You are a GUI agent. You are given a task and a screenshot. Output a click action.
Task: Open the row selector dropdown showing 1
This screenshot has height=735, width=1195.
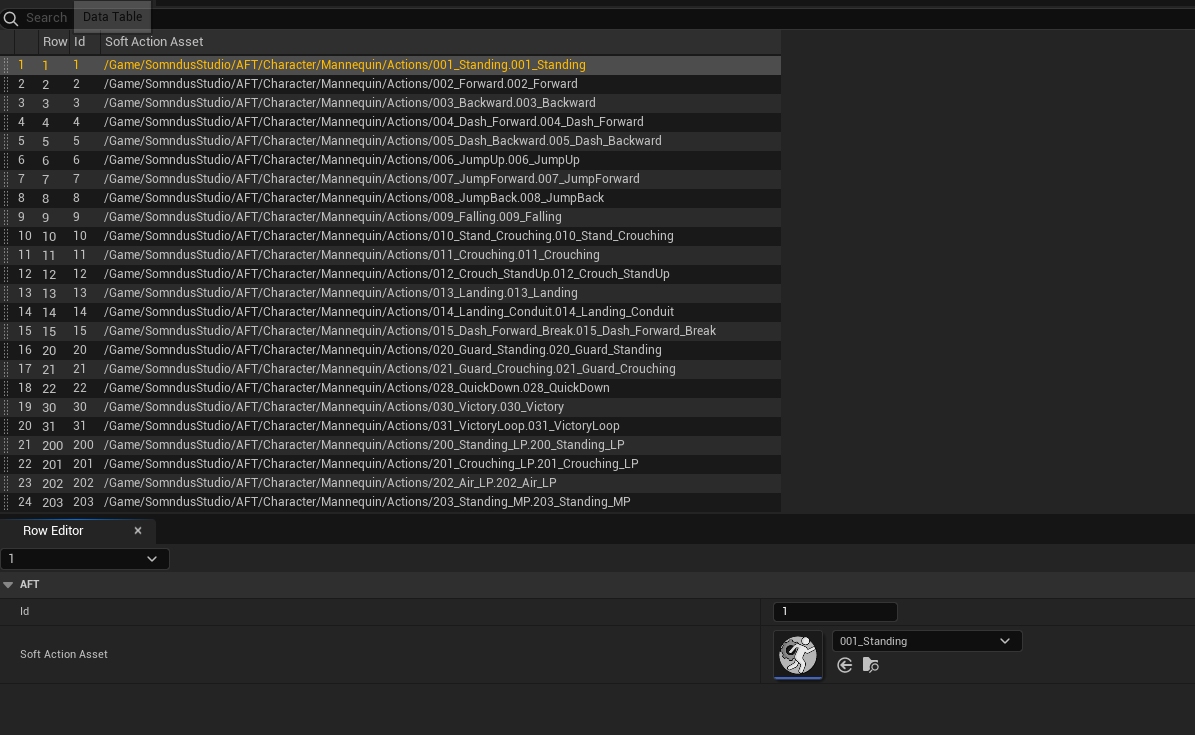84,559
